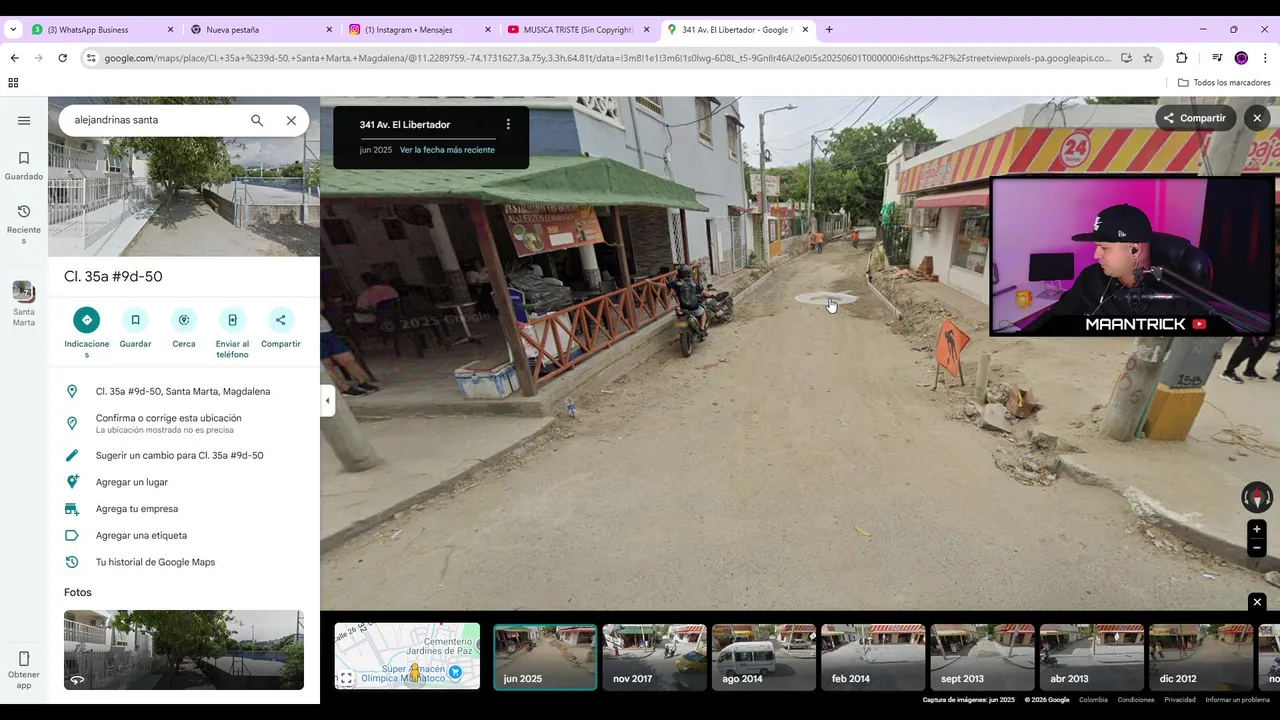
Task: Open the Google Maps hamburger menu
Action: pos(24,120)
